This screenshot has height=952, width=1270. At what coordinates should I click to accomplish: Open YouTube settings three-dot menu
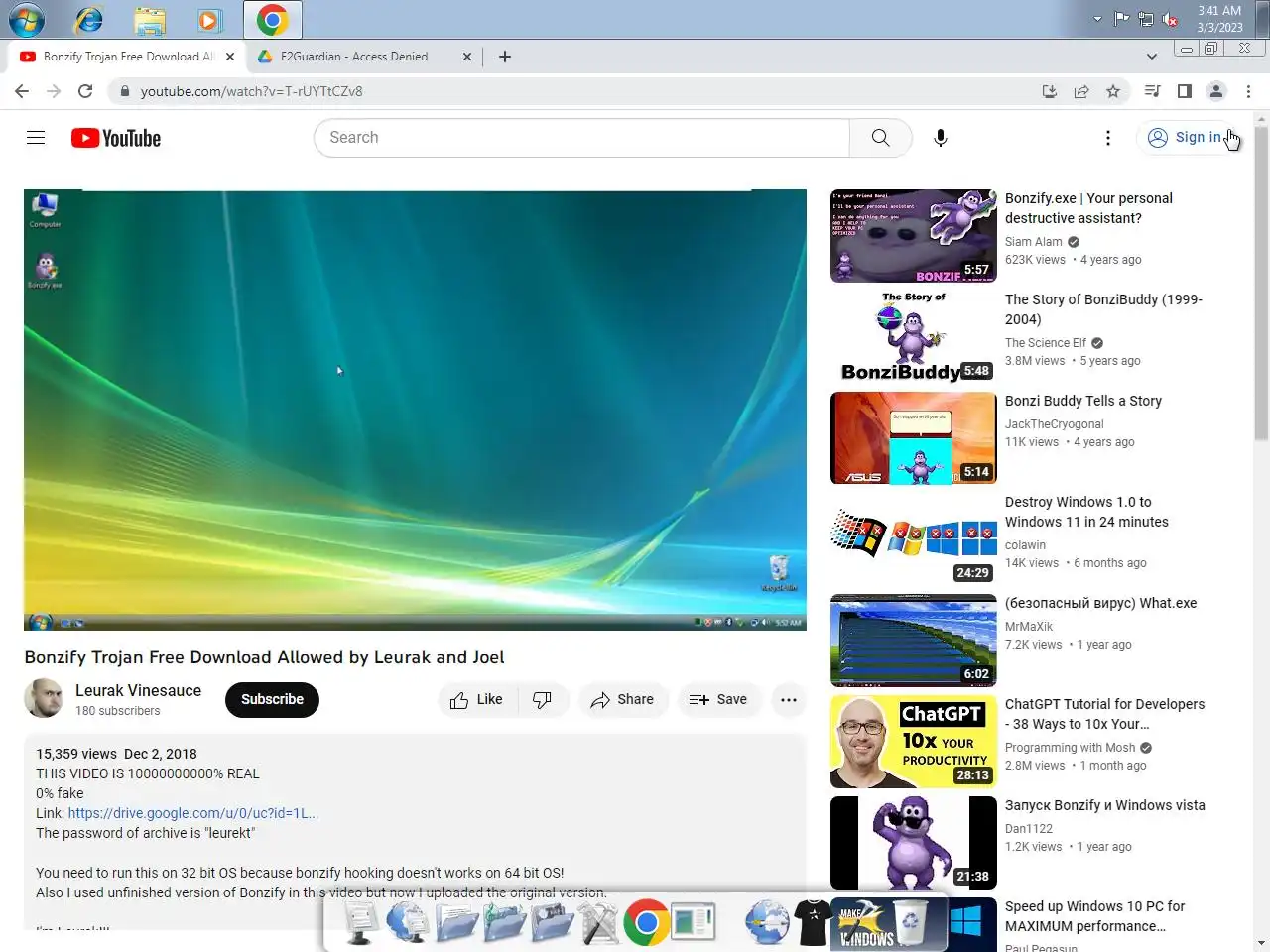point(1108,138)
